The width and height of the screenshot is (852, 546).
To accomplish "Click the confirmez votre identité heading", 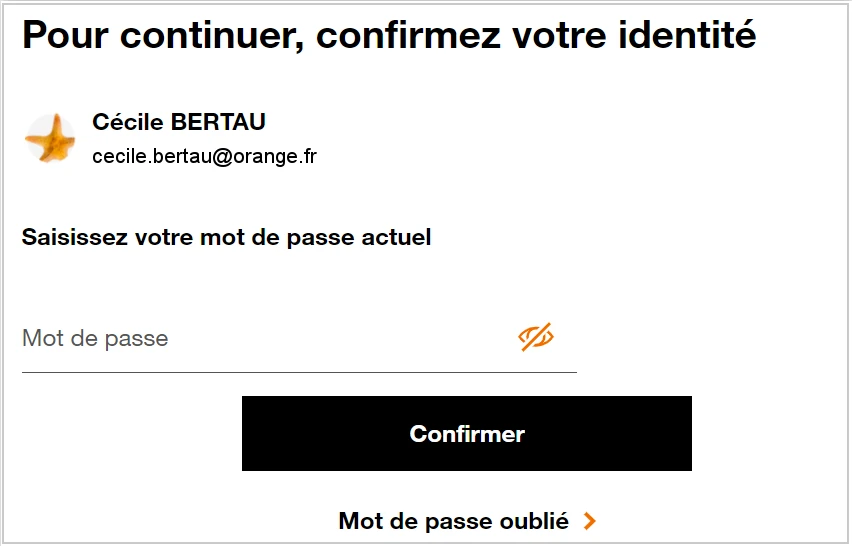I will tap(535, 36).
